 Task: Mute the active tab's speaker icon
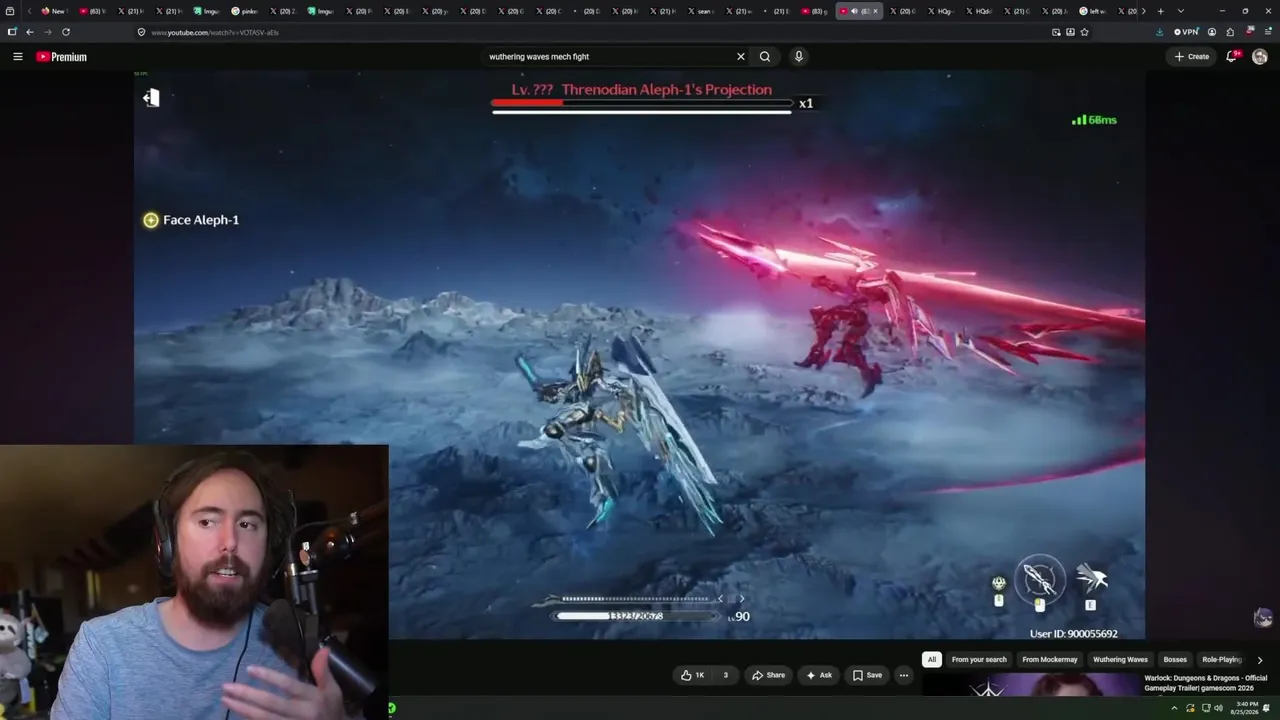tap(853, 11)
